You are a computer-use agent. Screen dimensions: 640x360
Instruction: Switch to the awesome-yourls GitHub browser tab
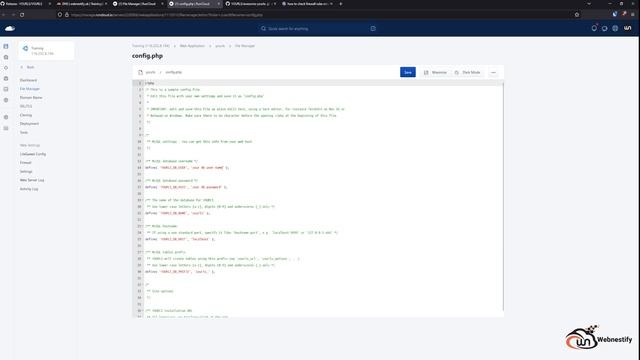[x=250, y=4]
